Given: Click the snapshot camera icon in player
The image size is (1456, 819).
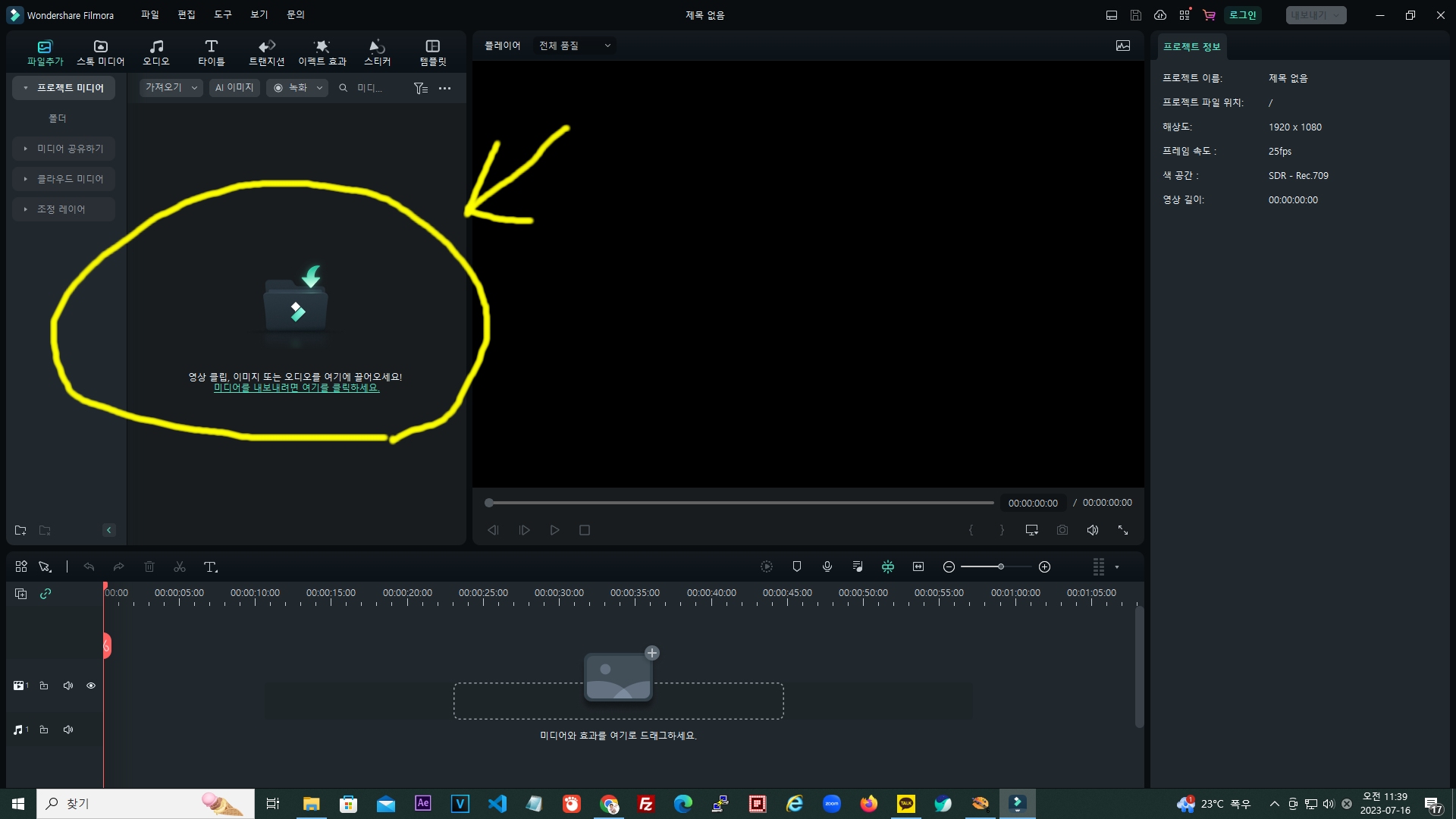Looking at the screenshot, I should pyautogui.click(x=1062, y=530).
